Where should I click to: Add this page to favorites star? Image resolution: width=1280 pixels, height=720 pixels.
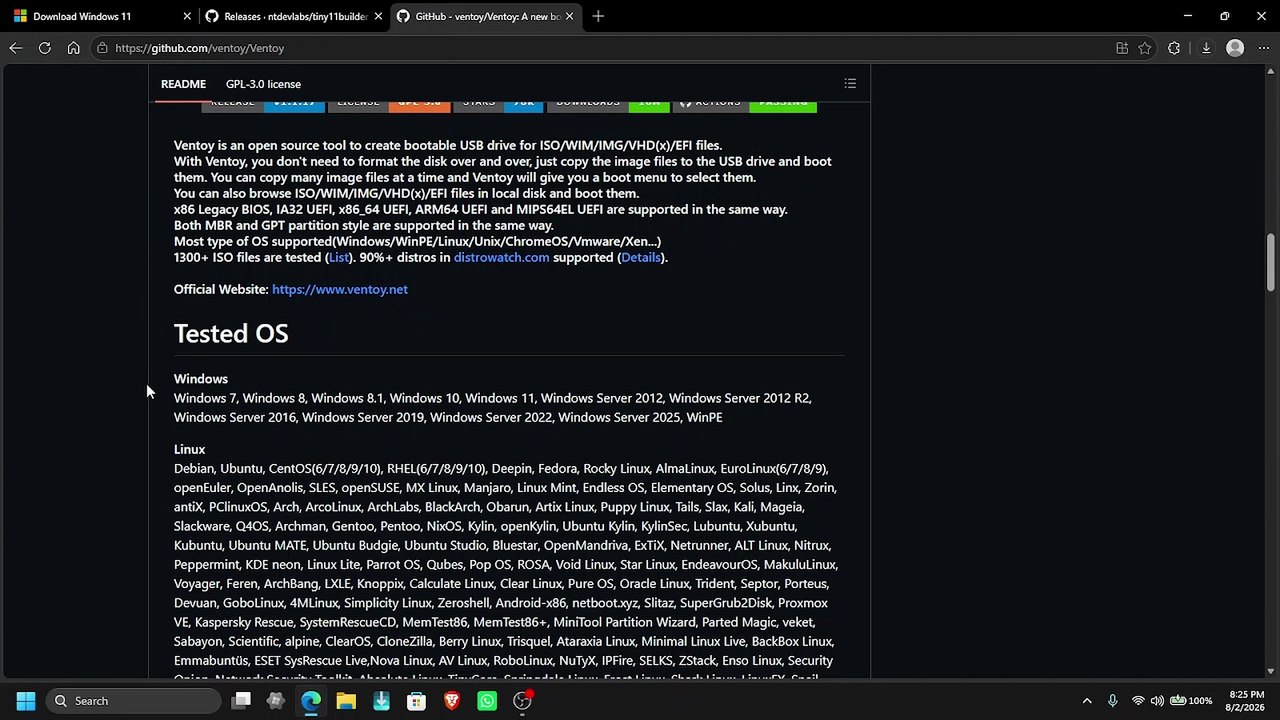pyautogui.click(x=1145, y=48)
